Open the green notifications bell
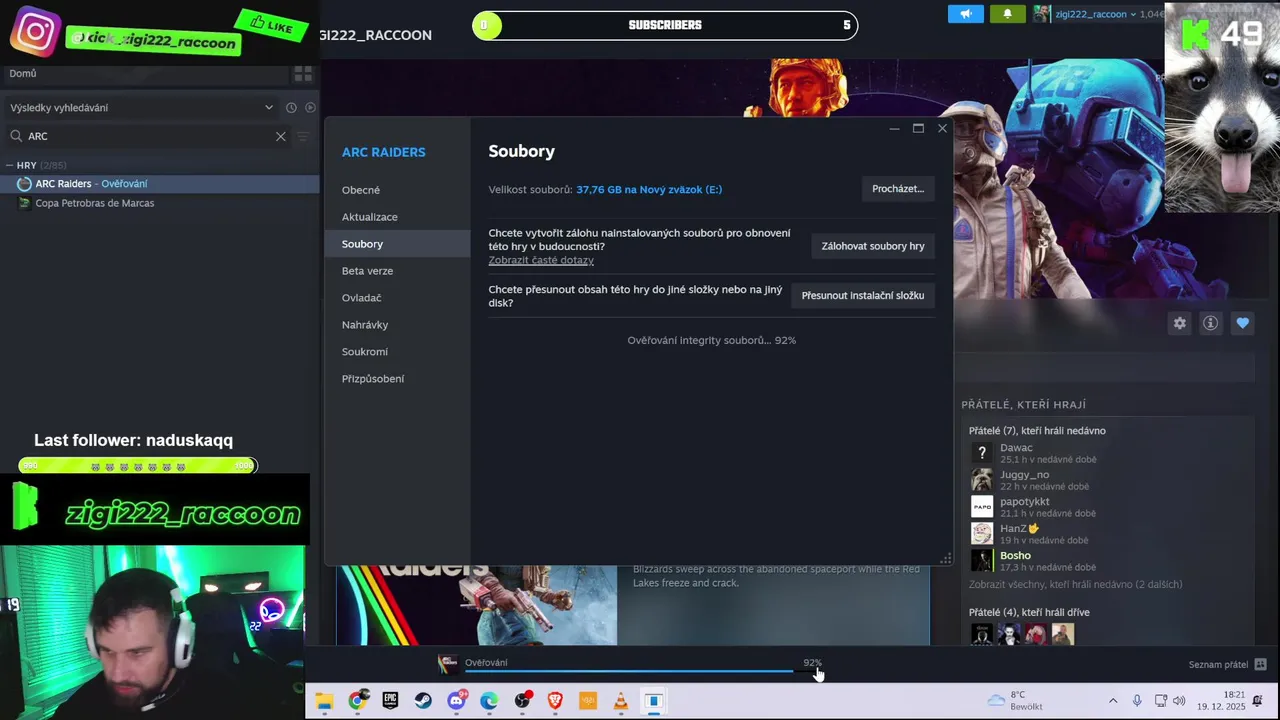Image resolution: width=1280 pixels, height=720 pixels. point(1007,14)
